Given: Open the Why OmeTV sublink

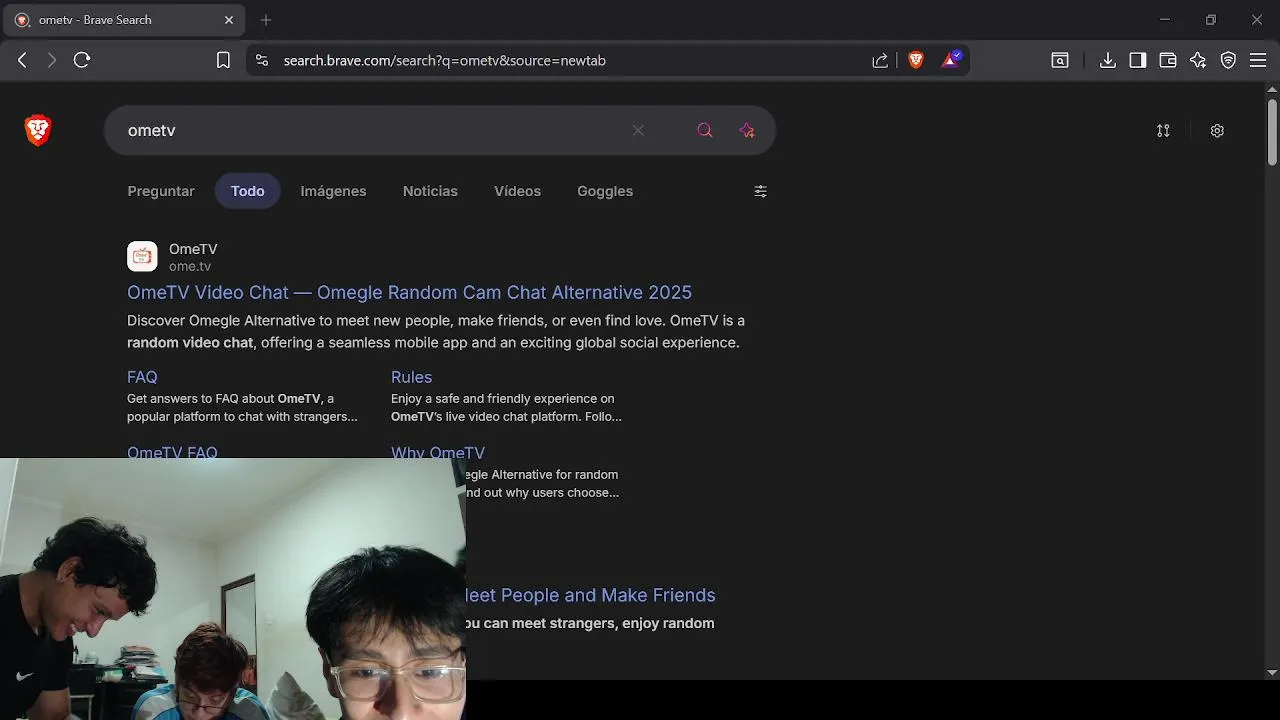Looking at the screenshot, I should coord(438,452).
